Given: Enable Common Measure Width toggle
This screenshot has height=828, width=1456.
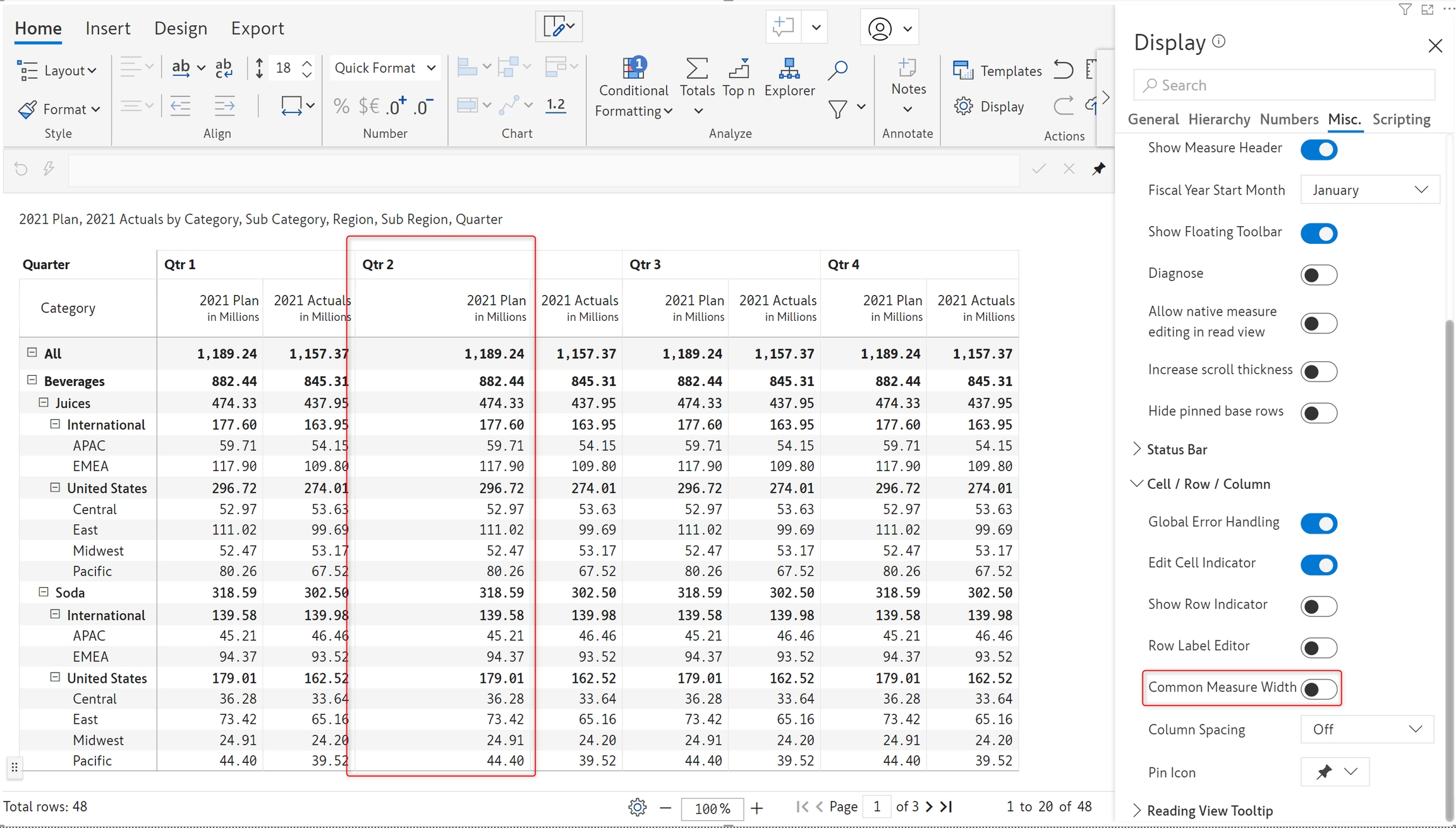Looking at the screenshot, I should (1319, 688).
